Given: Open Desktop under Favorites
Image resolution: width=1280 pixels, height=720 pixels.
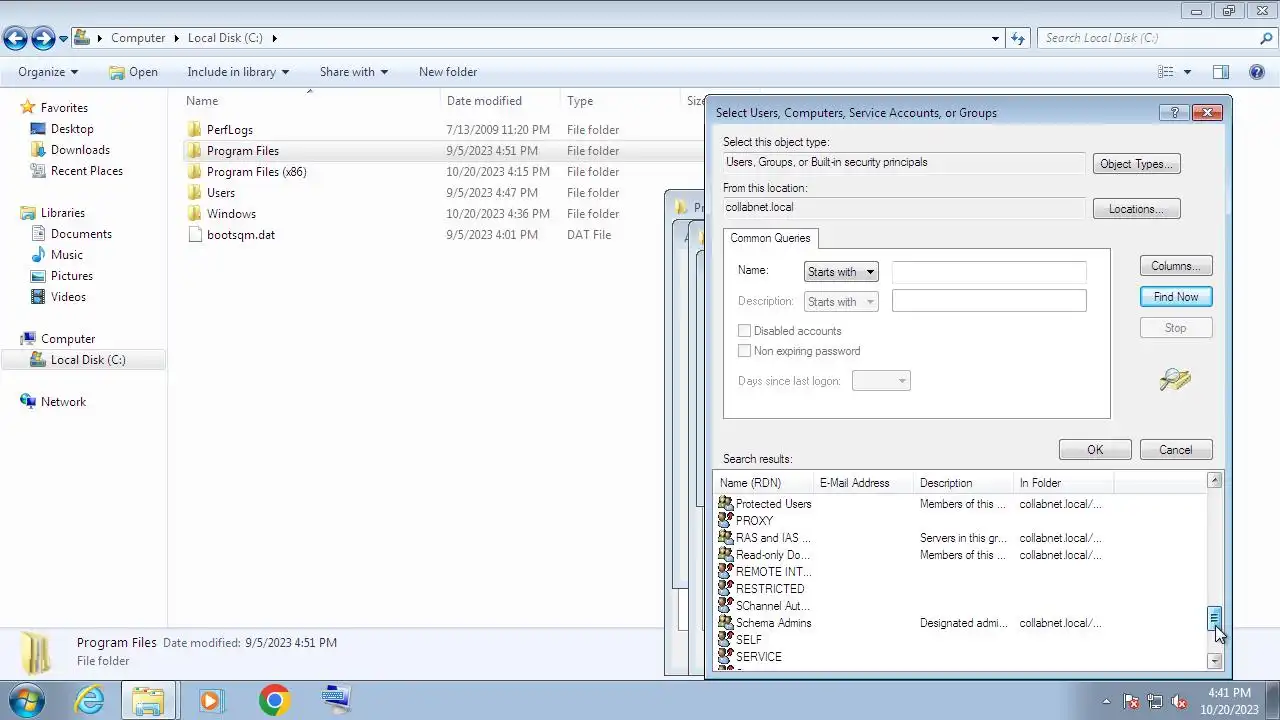Looking at the screenshot, I should click(72, 129).
